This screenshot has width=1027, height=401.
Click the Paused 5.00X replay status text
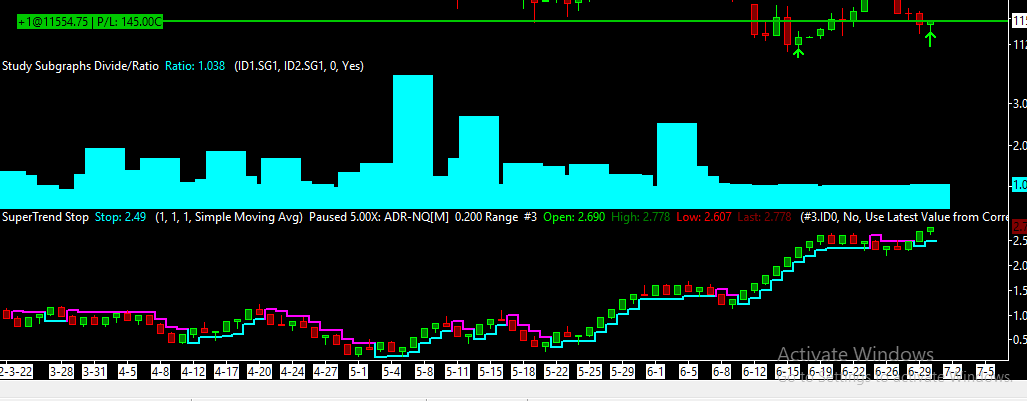coord(343,217)
